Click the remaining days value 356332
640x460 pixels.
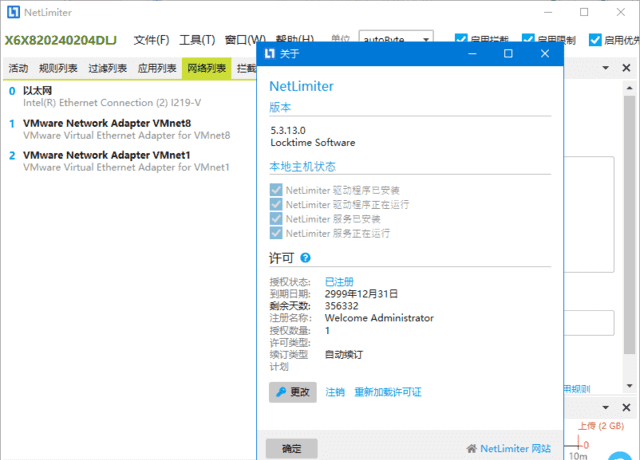pyautogui.click(x=342, y=306)
